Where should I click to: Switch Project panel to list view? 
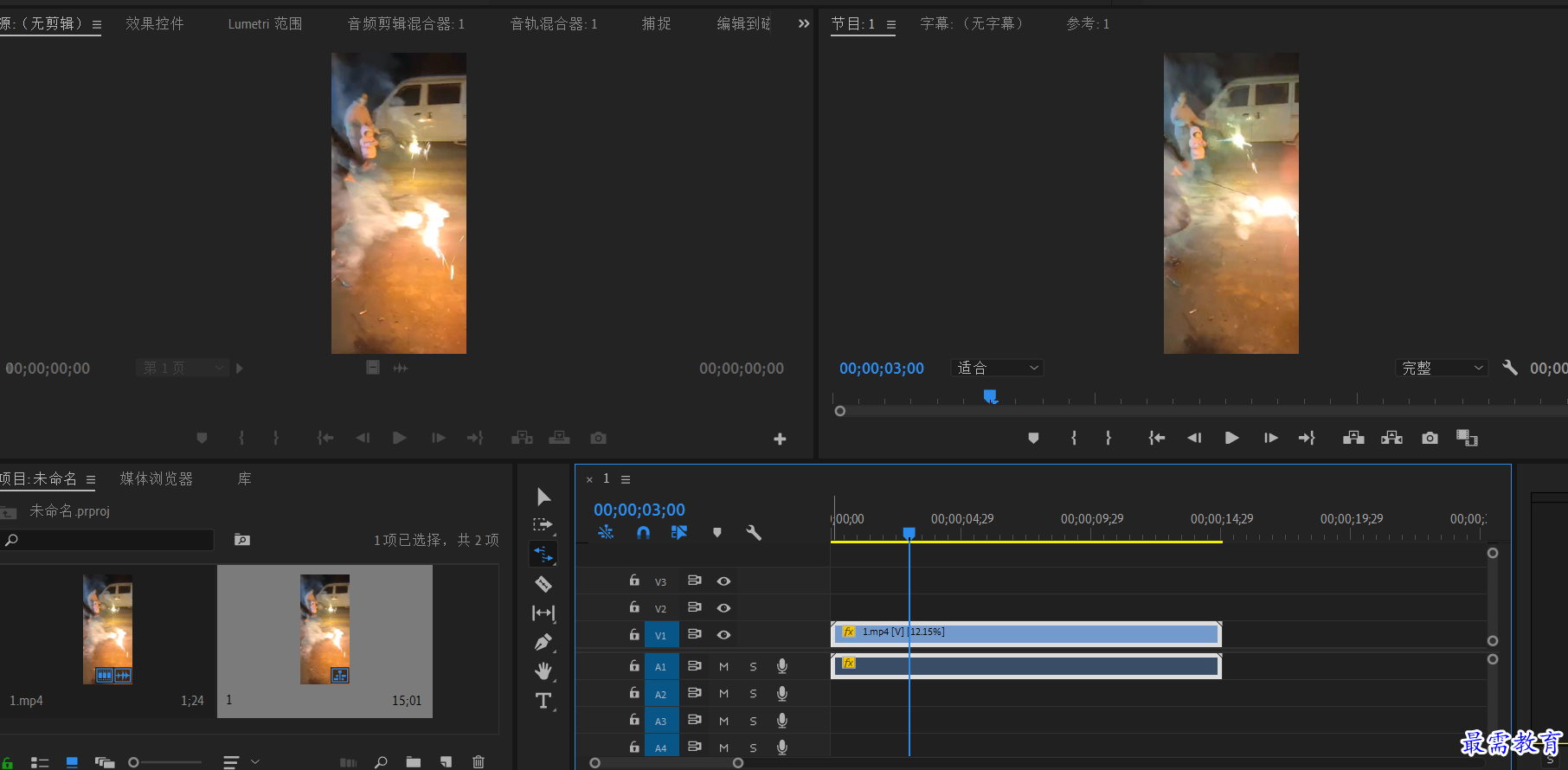40,762
